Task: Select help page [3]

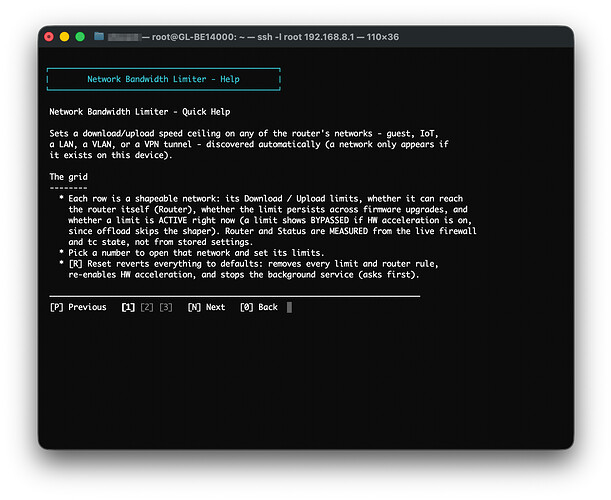Action: click(166, 307)
